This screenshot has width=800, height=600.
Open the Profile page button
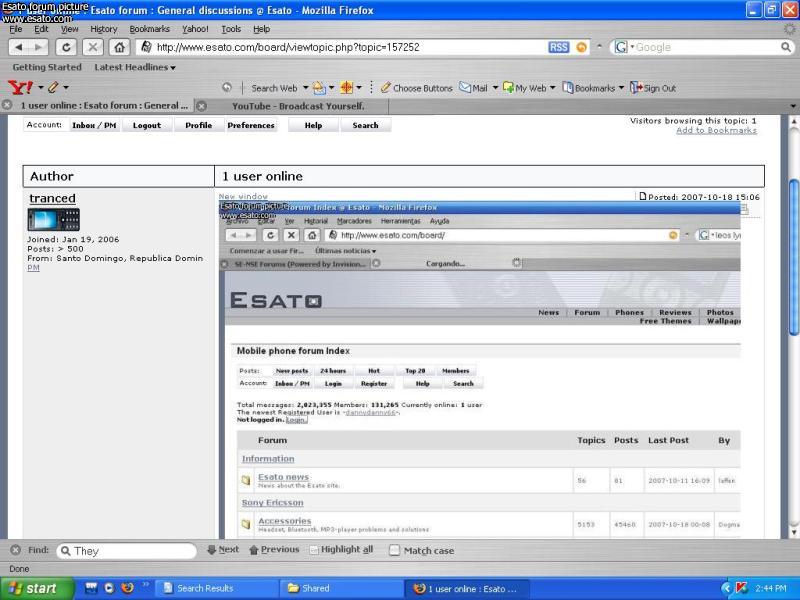[198, 125]
